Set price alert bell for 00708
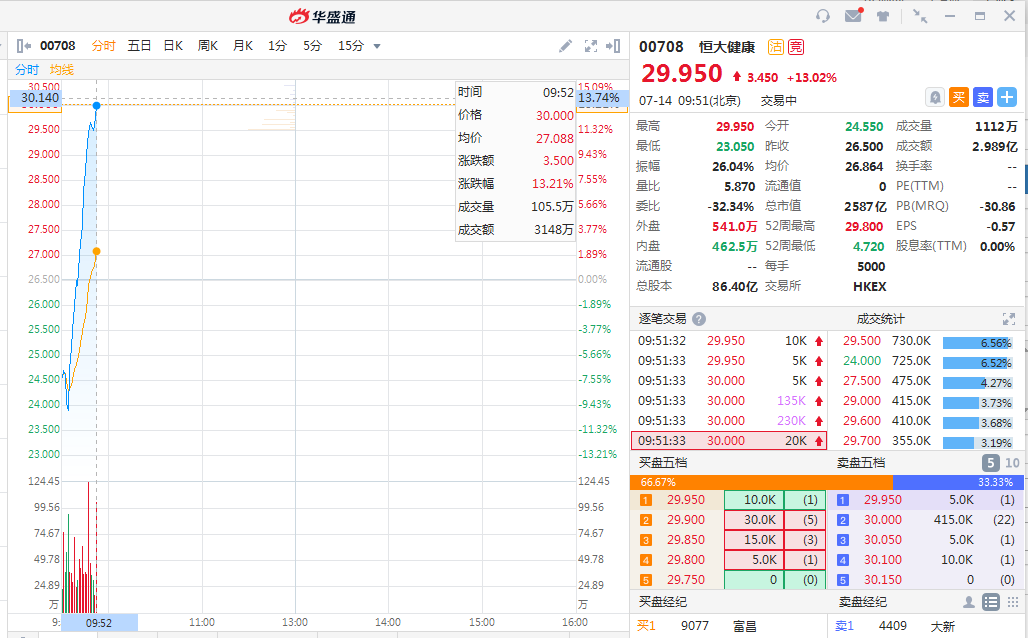This screenshot has height=638, width=1028. [x=935, y=97]
